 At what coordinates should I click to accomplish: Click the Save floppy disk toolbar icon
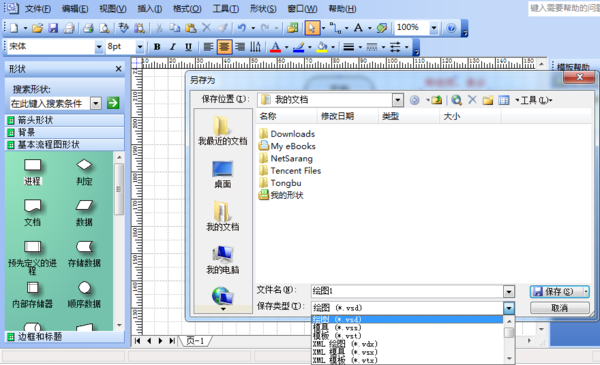pyautogui.click(x=53, y=28)
